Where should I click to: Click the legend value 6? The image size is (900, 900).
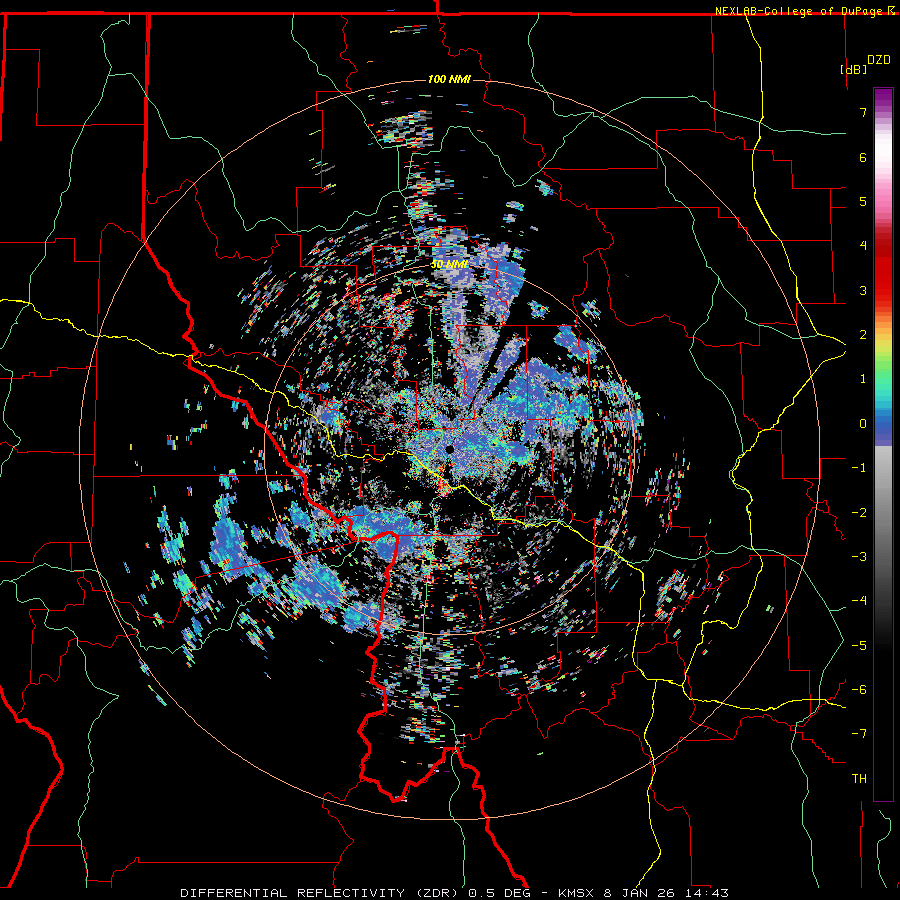pyautogui.click(x=863, y=157)
